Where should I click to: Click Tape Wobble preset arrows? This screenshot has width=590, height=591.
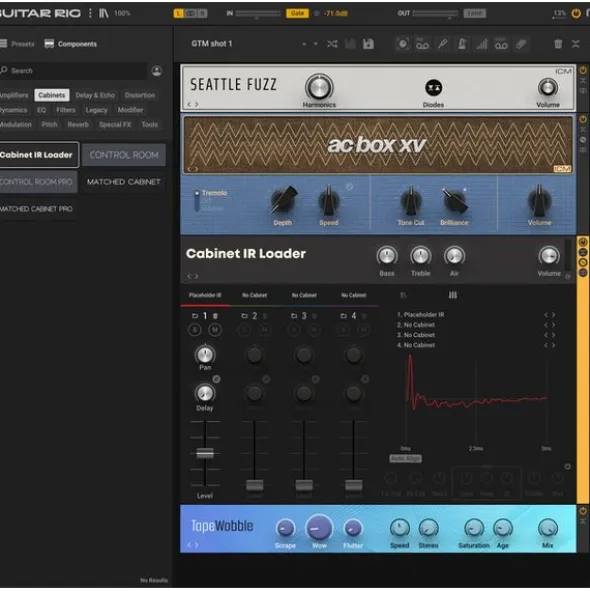click(193, 545)
